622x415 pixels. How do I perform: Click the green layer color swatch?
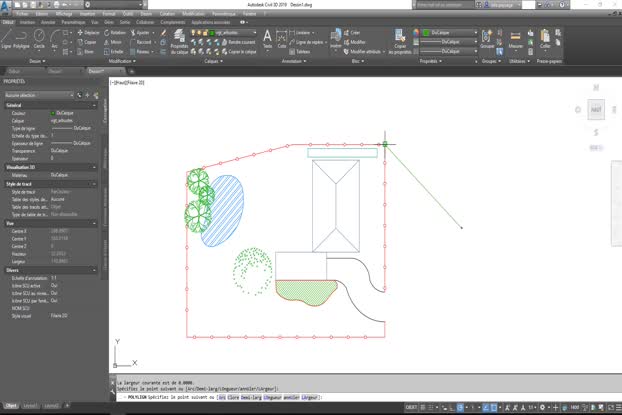pyautogui.click(x=212, y=33)
